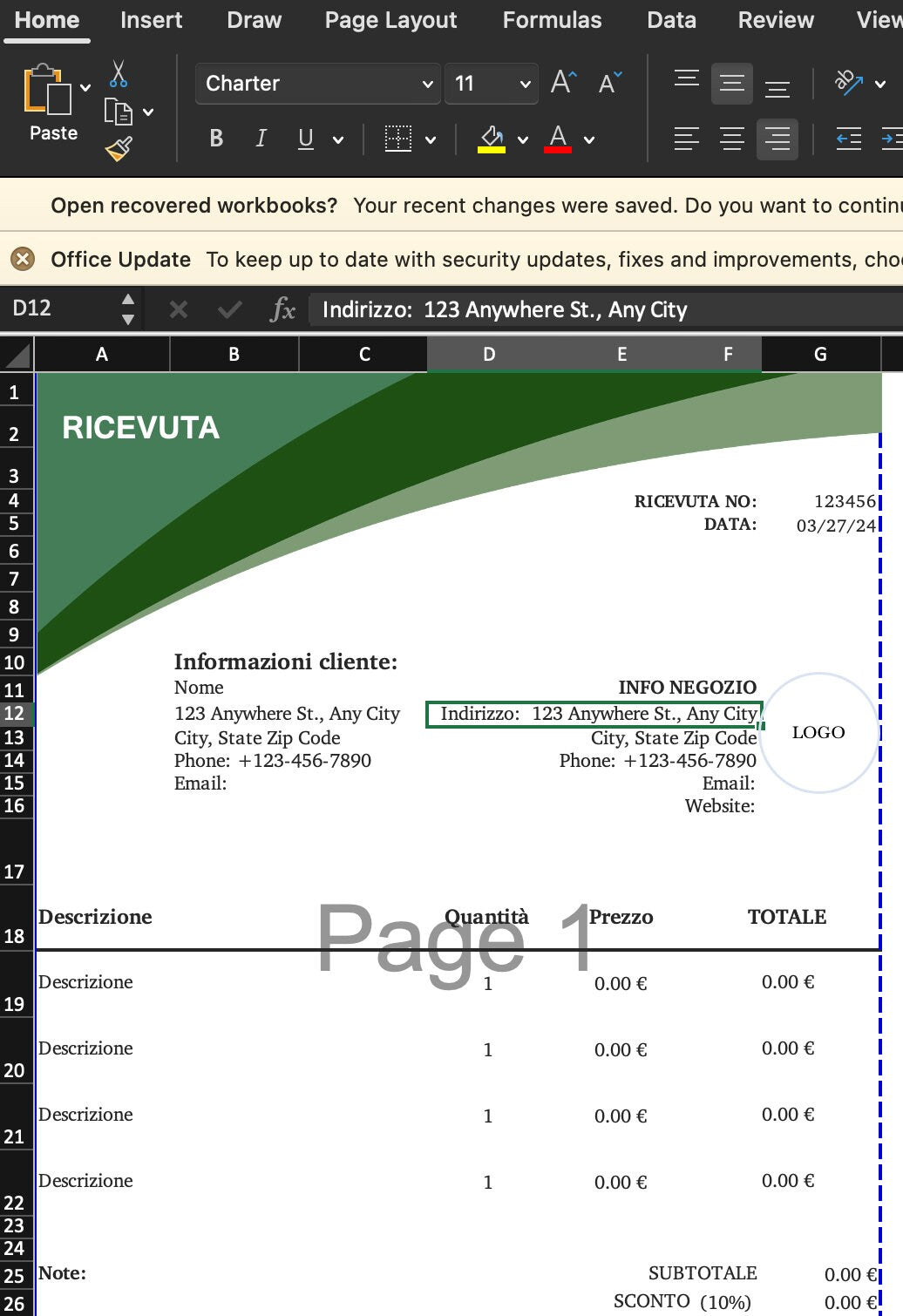
Task: Click the Borders icon
Action: click(398, 139)
